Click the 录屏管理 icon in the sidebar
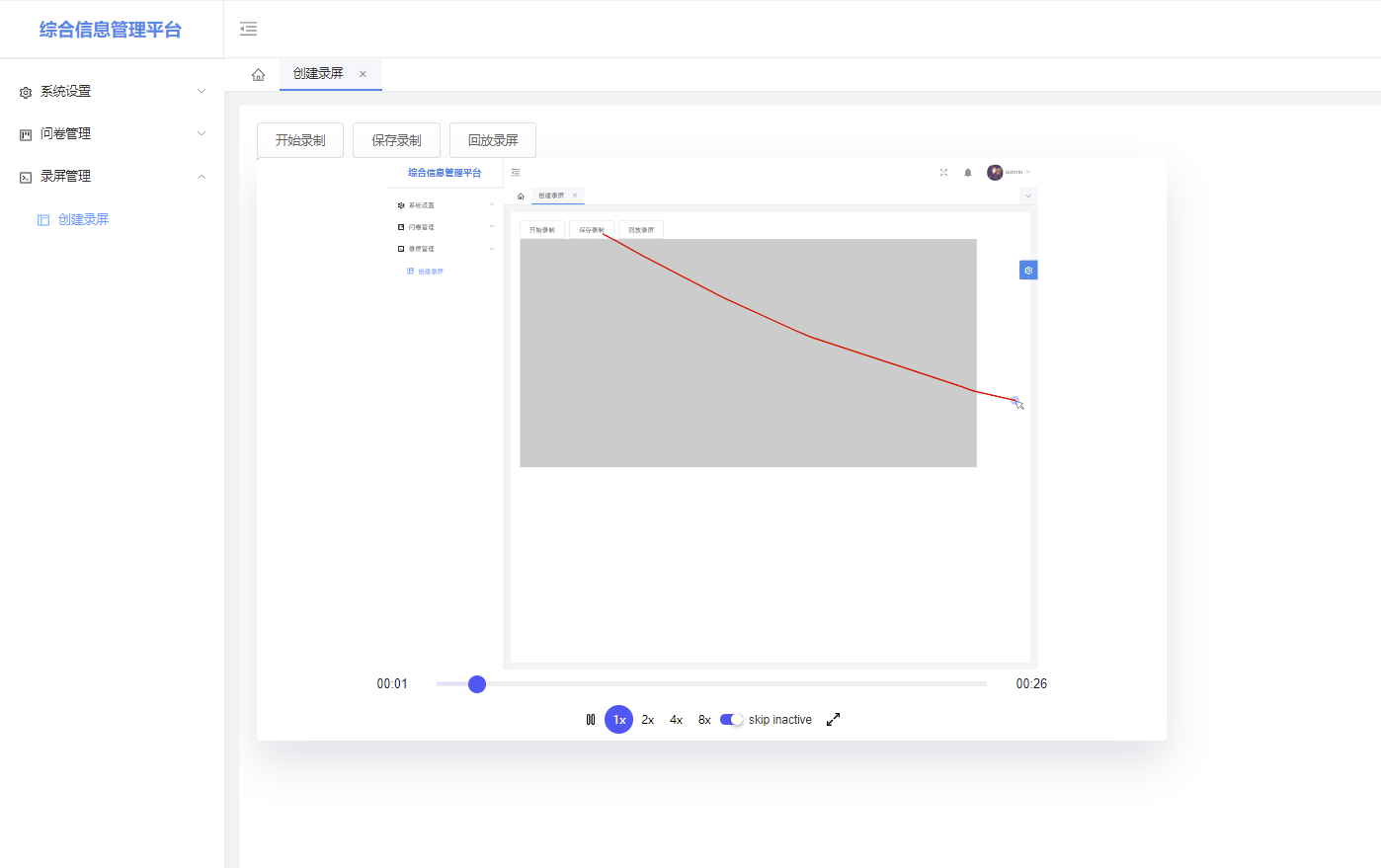Viewport: 1381px width, 868px height. click(24, 176)
